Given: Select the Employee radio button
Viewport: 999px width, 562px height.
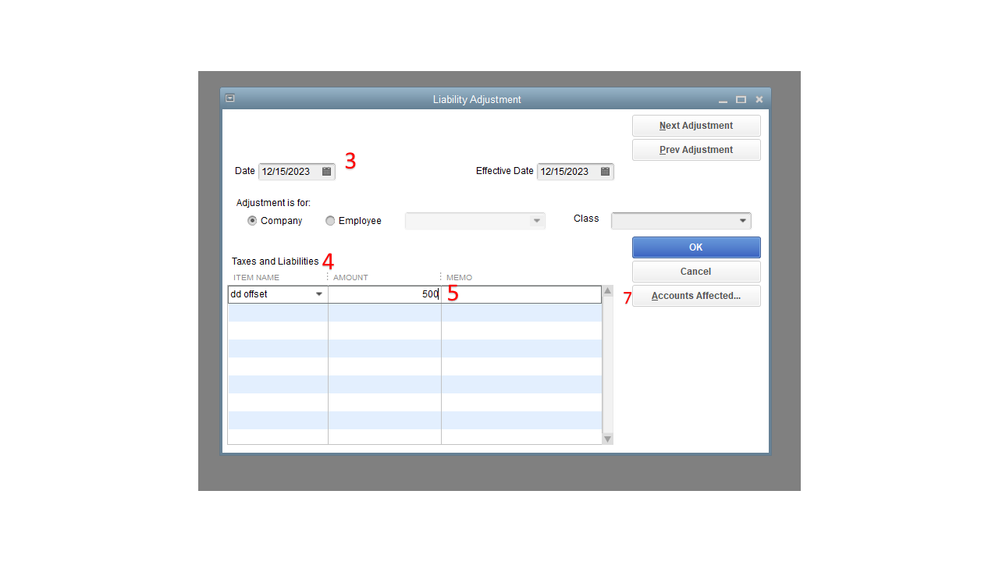Looking at the screenshot, I should (x=330, y=220).
